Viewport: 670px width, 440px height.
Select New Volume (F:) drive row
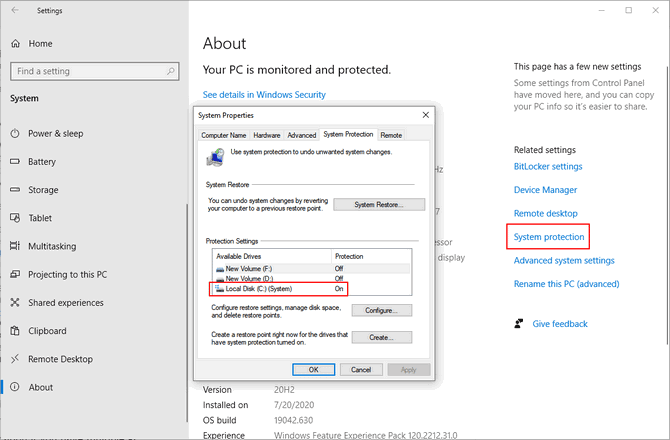tap(312, 269)
